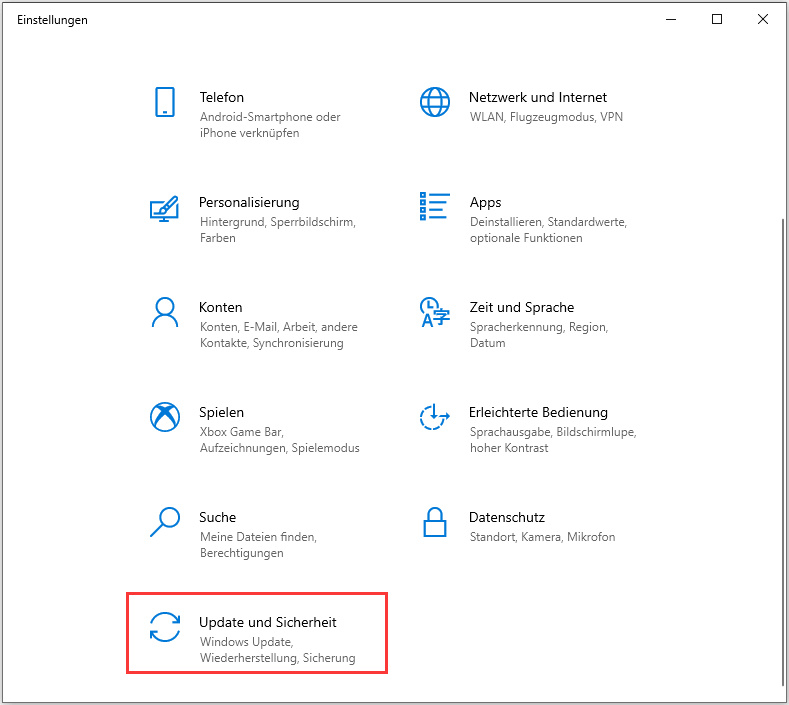
Task: Maximize the Einstellungen window
Action: (717, 19)
